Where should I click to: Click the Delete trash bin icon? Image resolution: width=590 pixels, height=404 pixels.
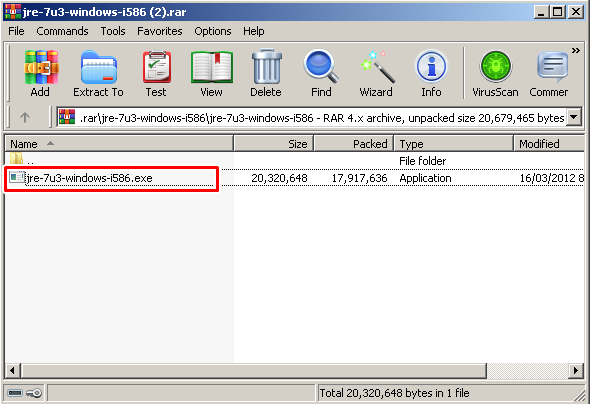[x=266, y=73]
